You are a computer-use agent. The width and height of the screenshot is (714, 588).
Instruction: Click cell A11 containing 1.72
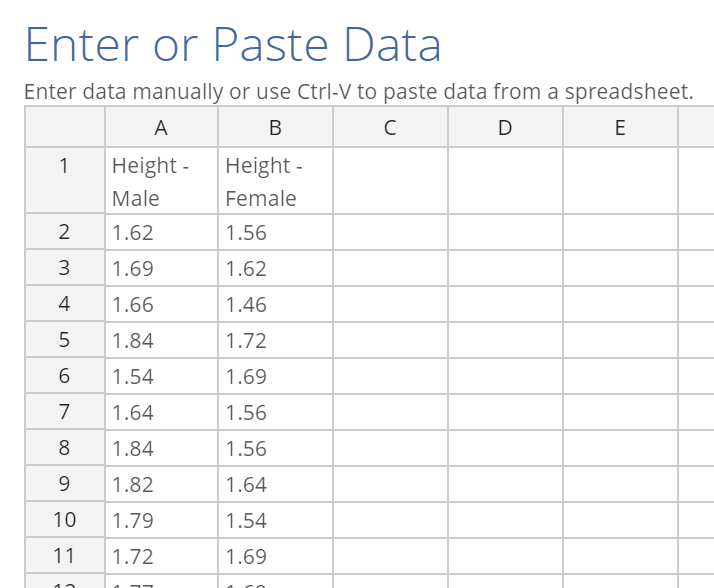pos(161,556)
